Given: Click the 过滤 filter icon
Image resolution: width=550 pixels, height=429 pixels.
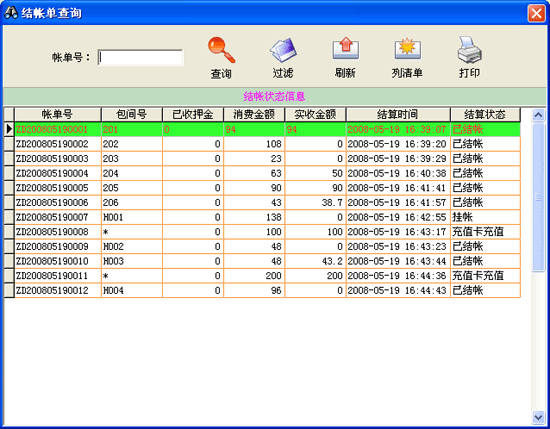Looking at the screenshot, I should (x=283, y=50).
